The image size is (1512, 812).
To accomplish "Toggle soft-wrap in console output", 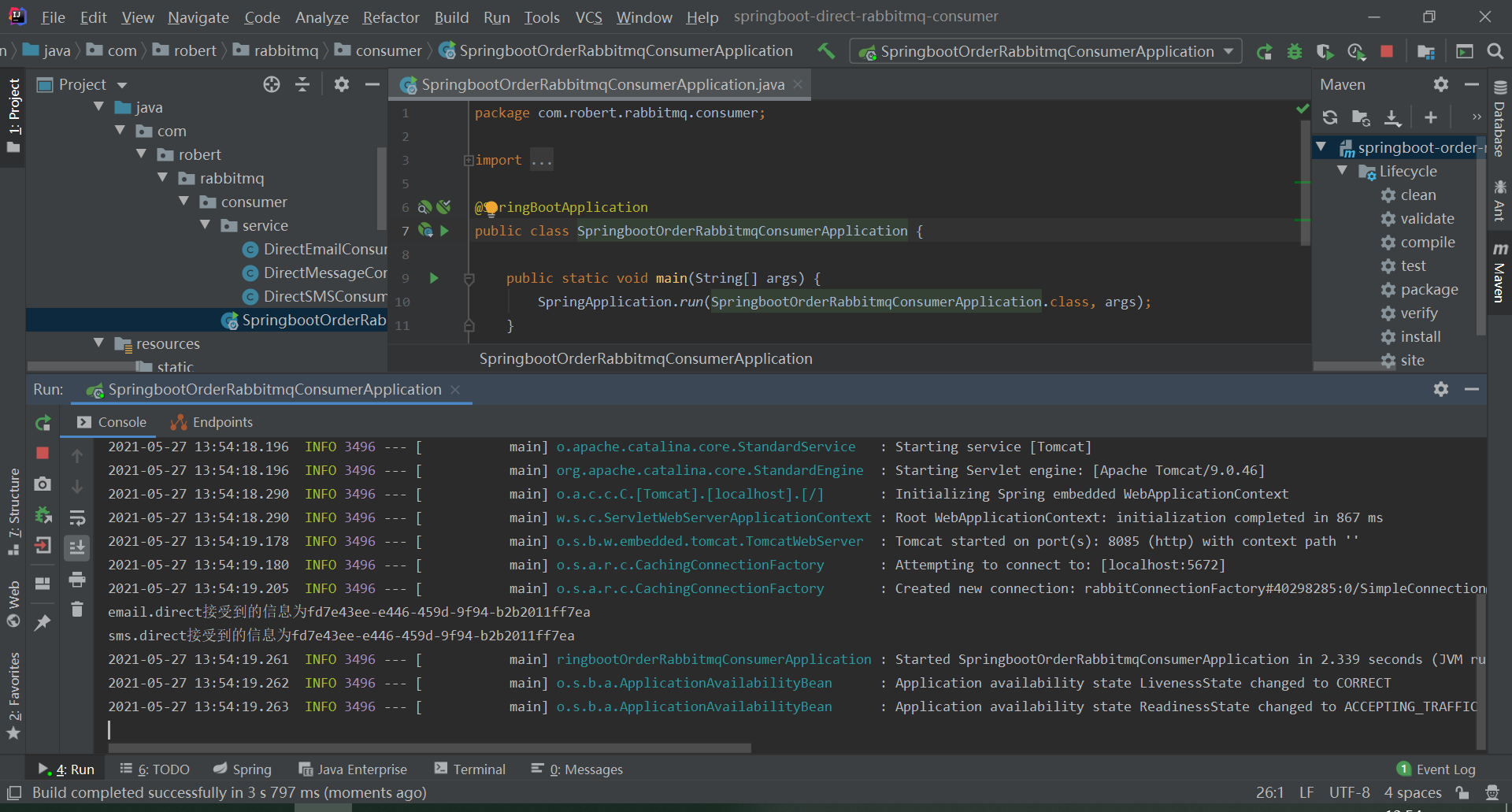I will click(x=77, y=517).
